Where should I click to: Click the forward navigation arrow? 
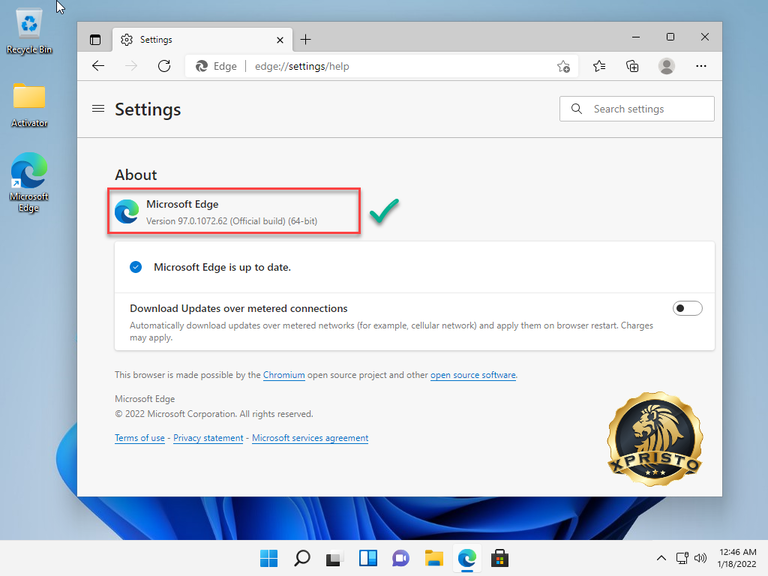click(x=131, y=66)
